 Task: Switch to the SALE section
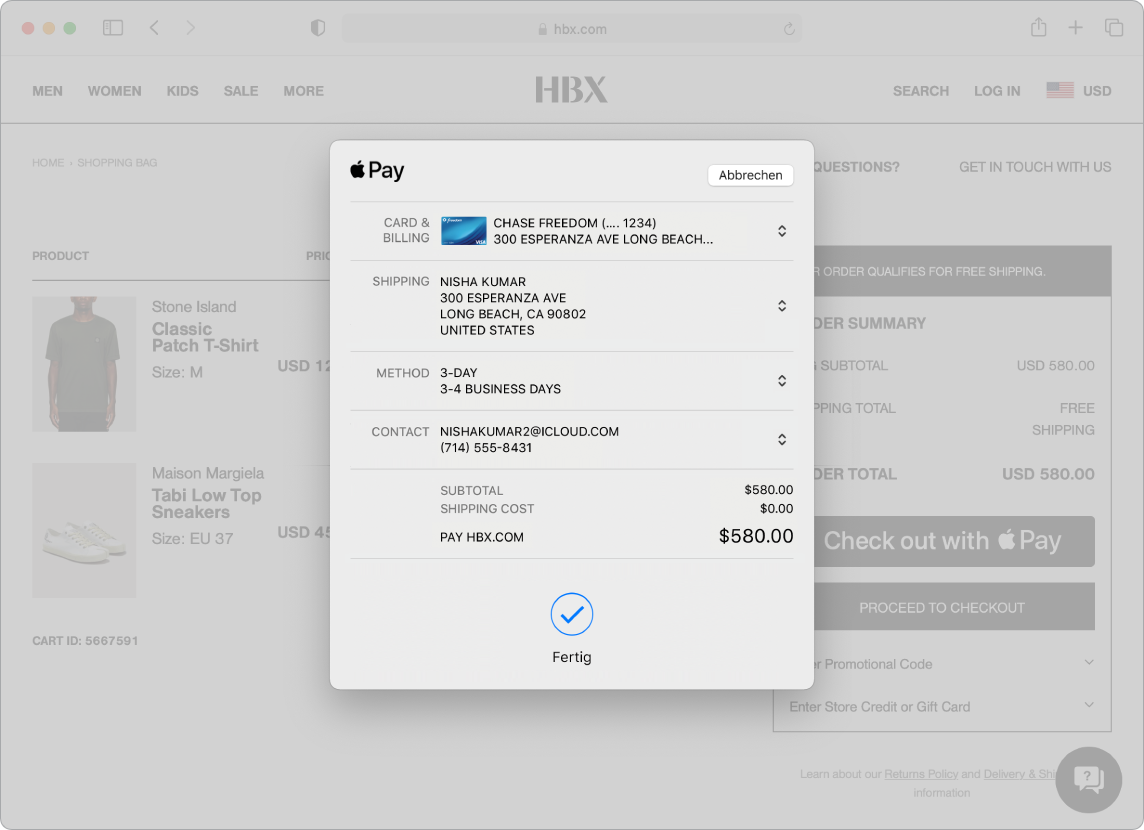[x=240, y=91]
